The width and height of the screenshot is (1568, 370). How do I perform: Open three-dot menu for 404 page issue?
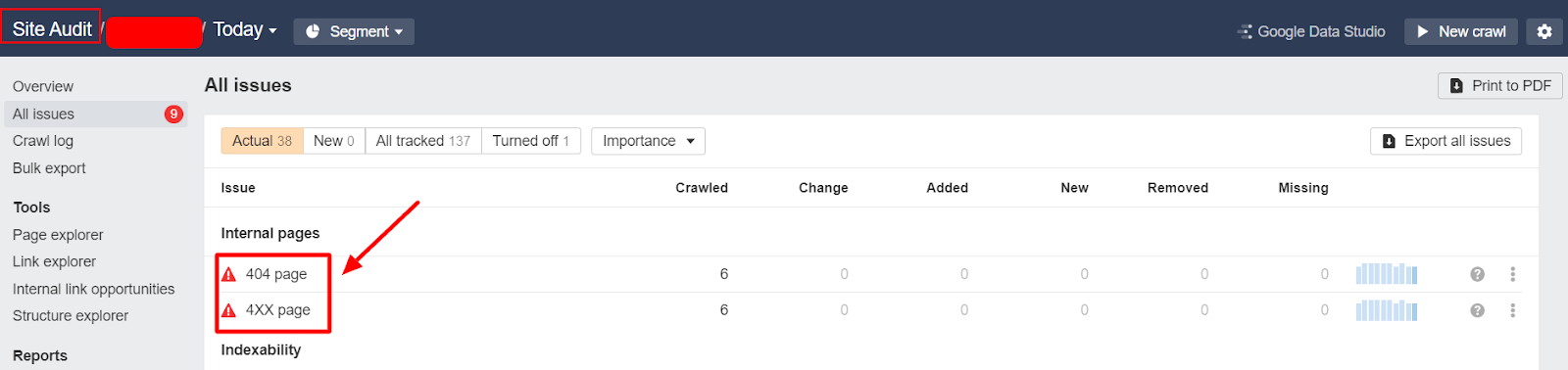pos(1513,274)
